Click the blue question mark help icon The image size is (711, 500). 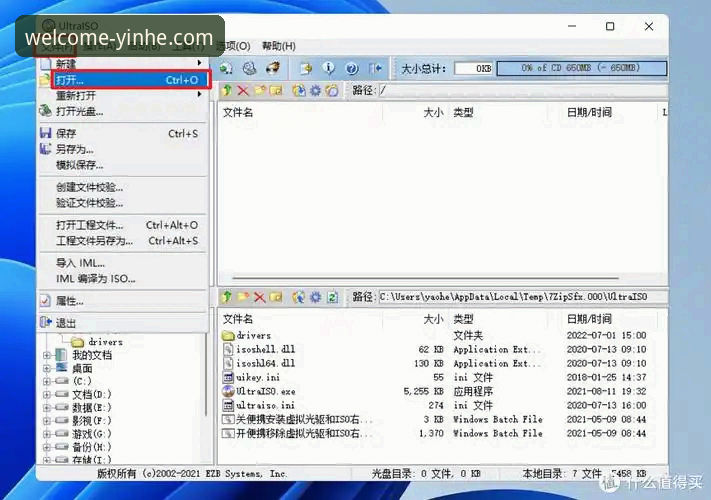[x=351, y=68]
